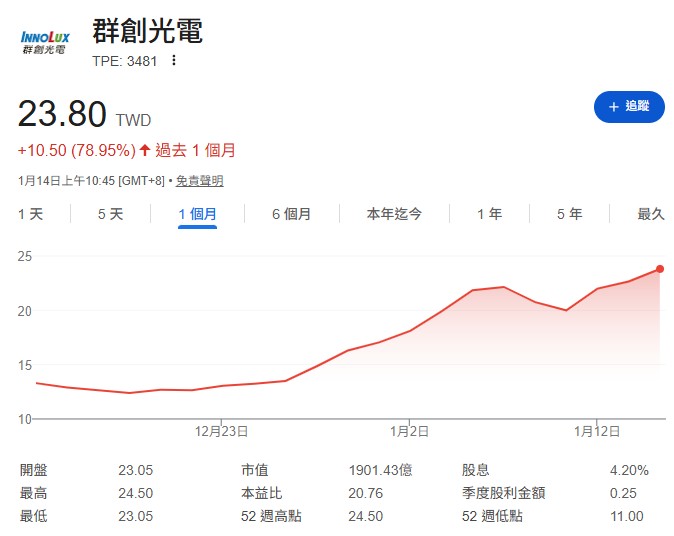Click the 1月12日 date label on the chart axis
Viewport: 674px width, 536px height.
[x=596, y=431]
